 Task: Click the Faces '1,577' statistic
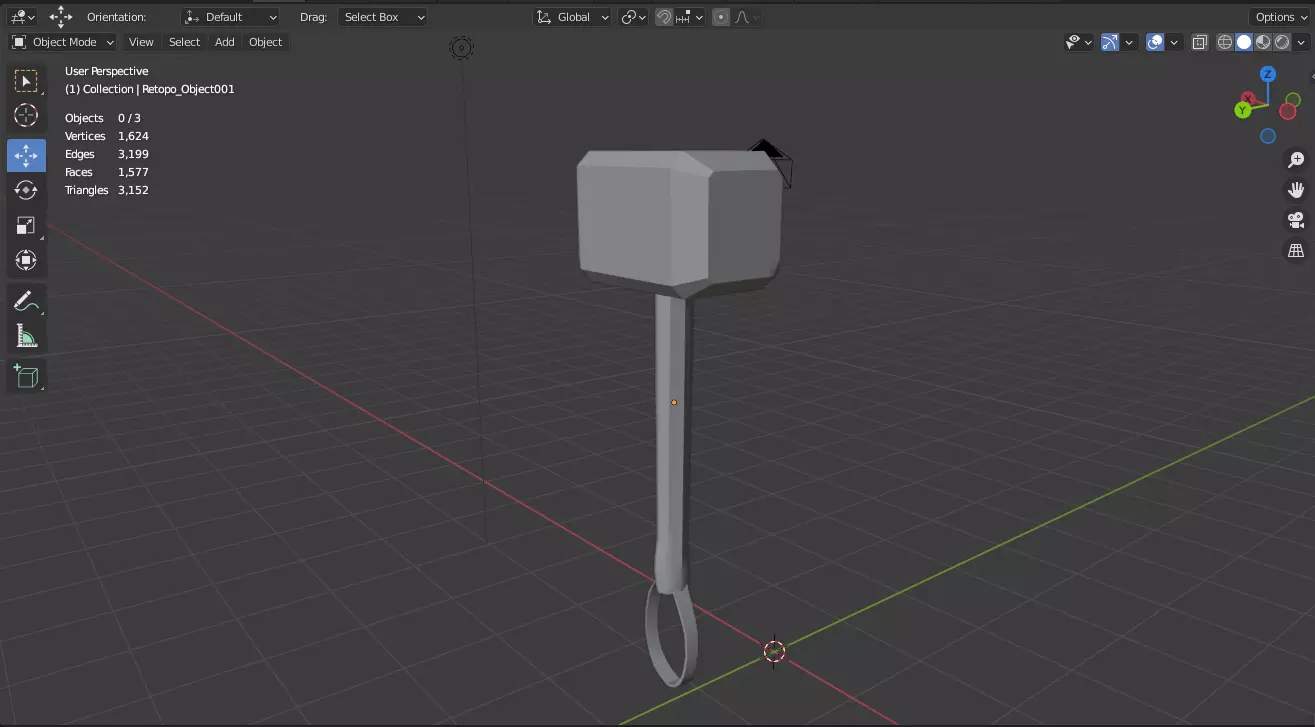(x=133, y=172)
